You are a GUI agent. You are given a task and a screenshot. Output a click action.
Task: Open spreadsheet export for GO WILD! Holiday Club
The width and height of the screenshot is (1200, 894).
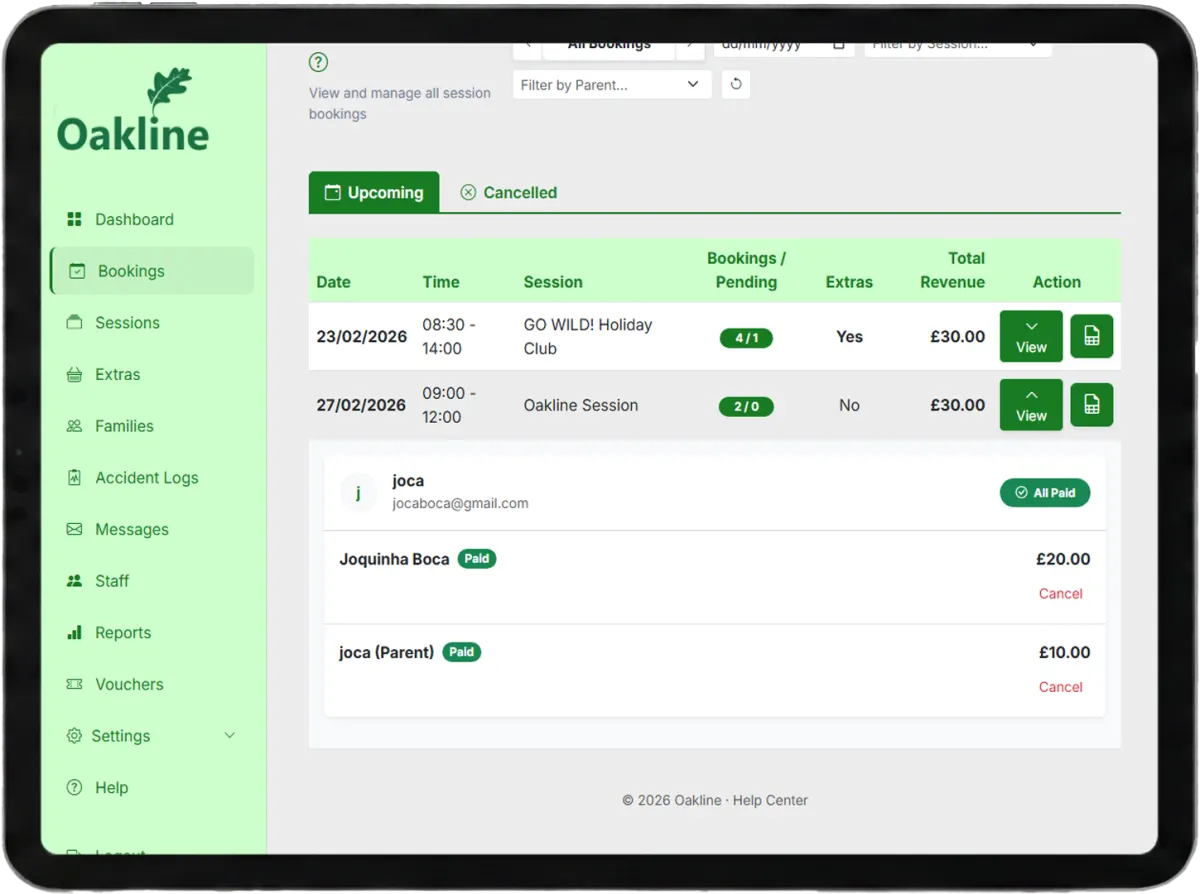pyautogui.click(x=1091, y=337)
